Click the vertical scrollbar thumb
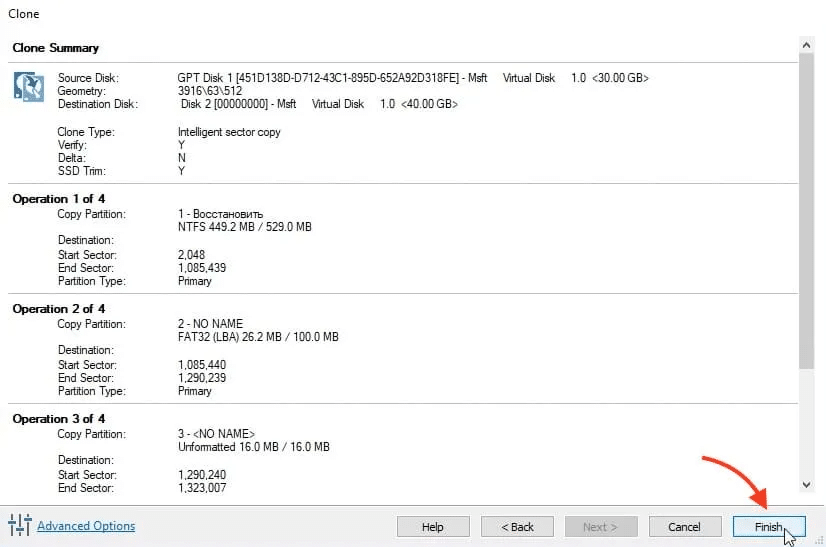Viewport: 826px width, 547px height. 808,210
